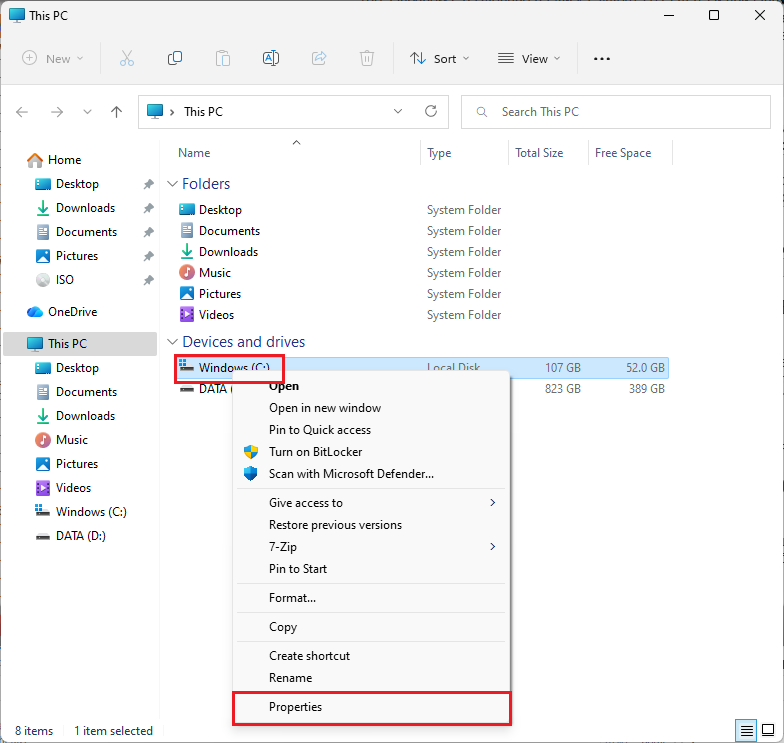Screen dimensions: 784x743
Task: Click the Cut scissors icon in toolbar
Action: coord(127,59)
